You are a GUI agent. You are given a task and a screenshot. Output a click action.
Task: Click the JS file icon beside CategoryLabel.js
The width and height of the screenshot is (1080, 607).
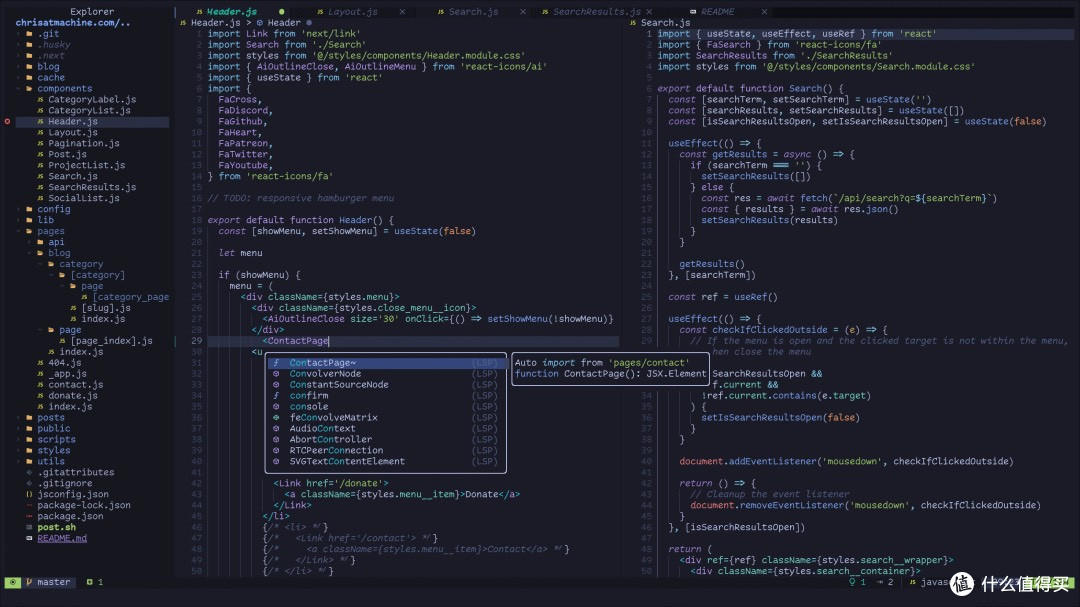[41, 99]
